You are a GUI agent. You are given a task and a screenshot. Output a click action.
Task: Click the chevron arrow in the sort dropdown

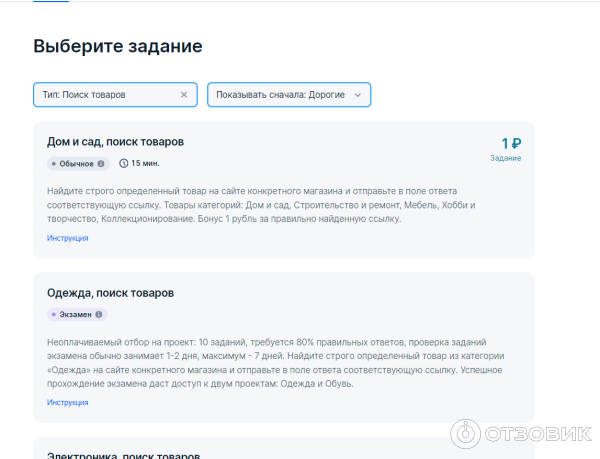pos(357,95)
